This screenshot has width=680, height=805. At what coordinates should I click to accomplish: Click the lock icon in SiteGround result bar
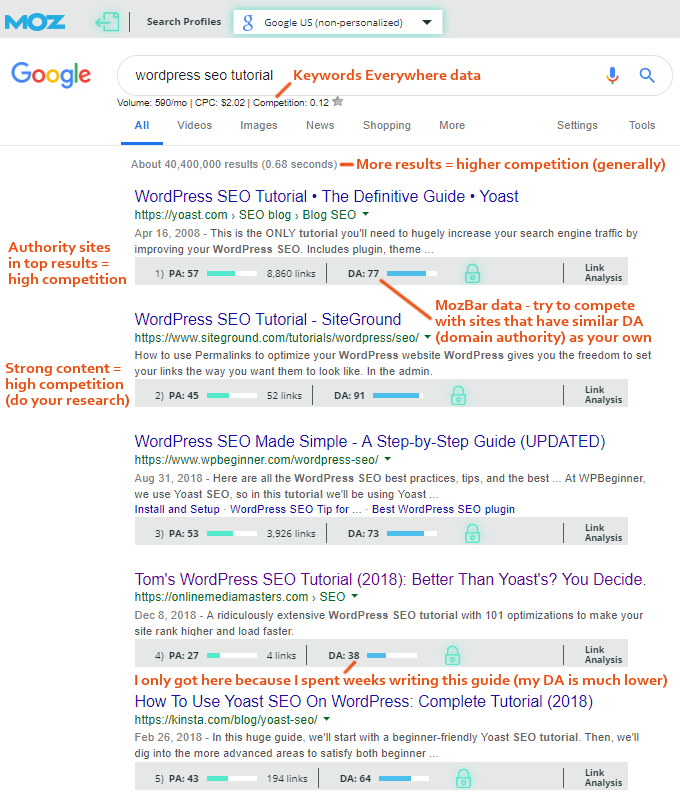coord(458,395)
